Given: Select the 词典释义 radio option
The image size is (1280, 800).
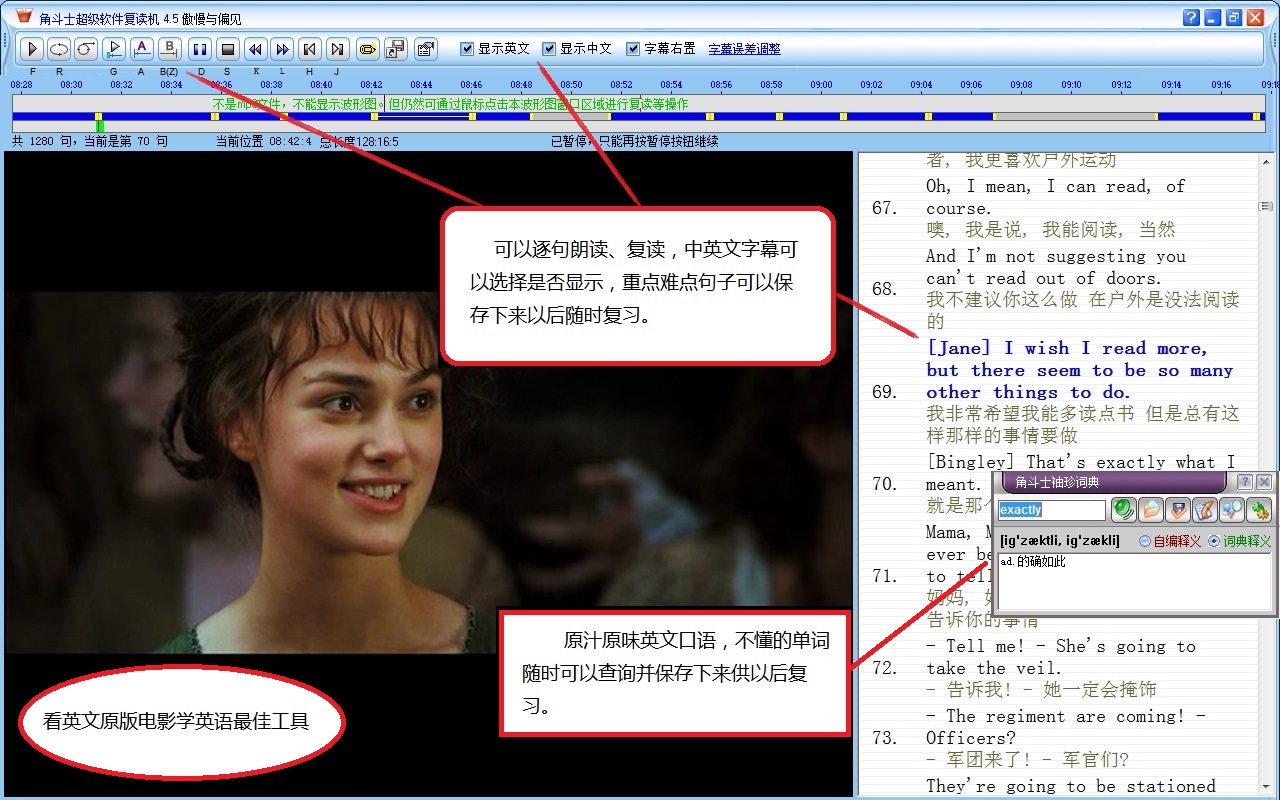Looking at the screenshot, I should coord(1214,541).
